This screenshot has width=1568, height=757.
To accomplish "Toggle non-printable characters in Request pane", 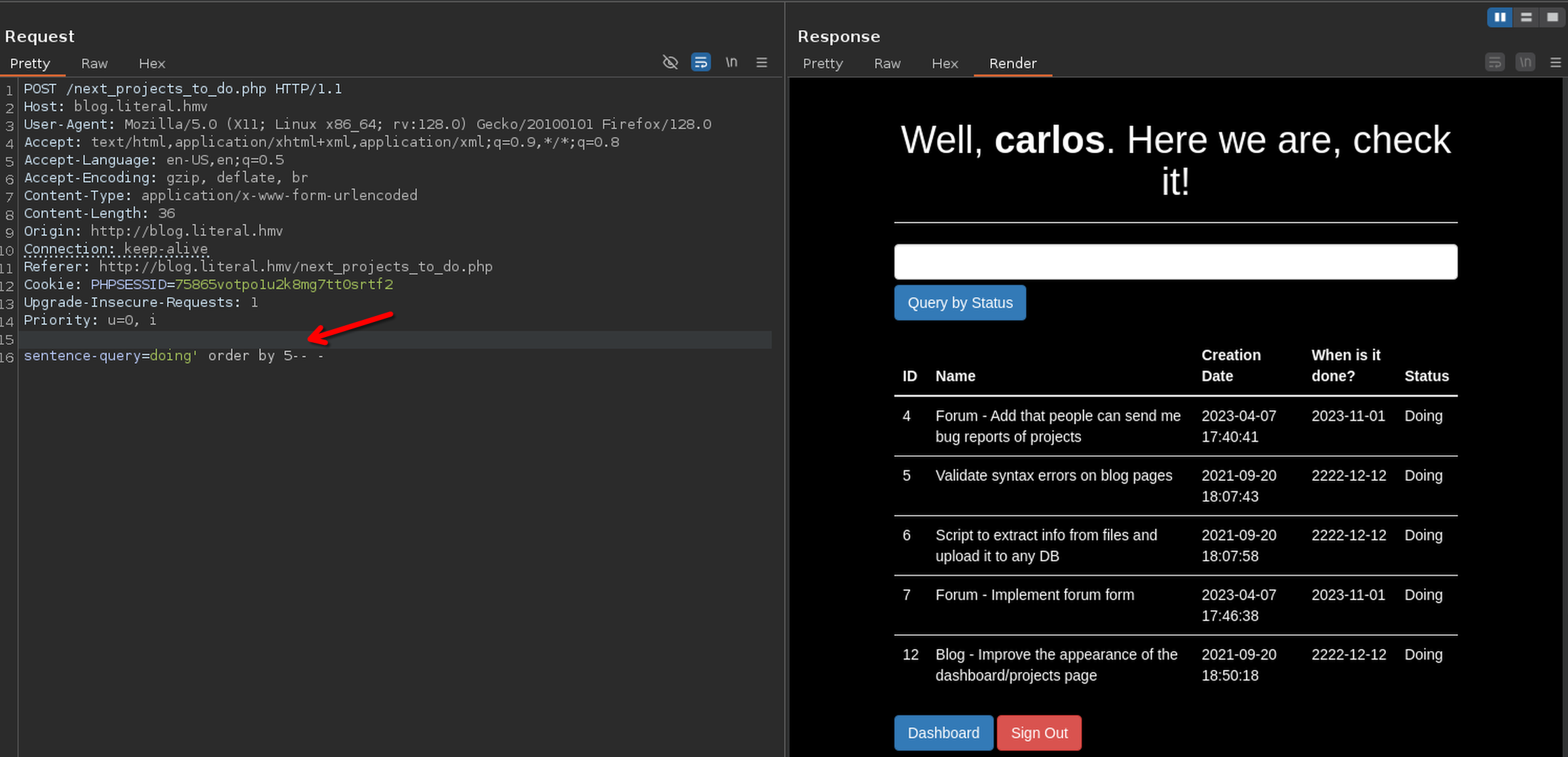I will 731,62.
